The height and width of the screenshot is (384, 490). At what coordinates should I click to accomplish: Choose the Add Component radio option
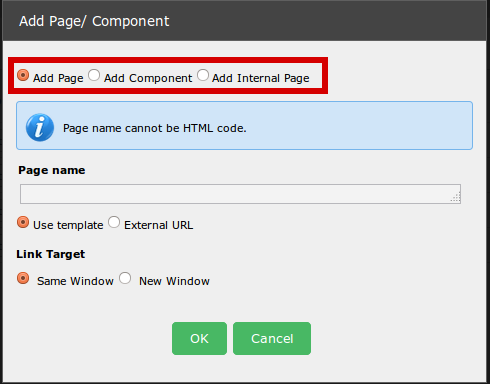pyautogui.click(x=94, y=75)
